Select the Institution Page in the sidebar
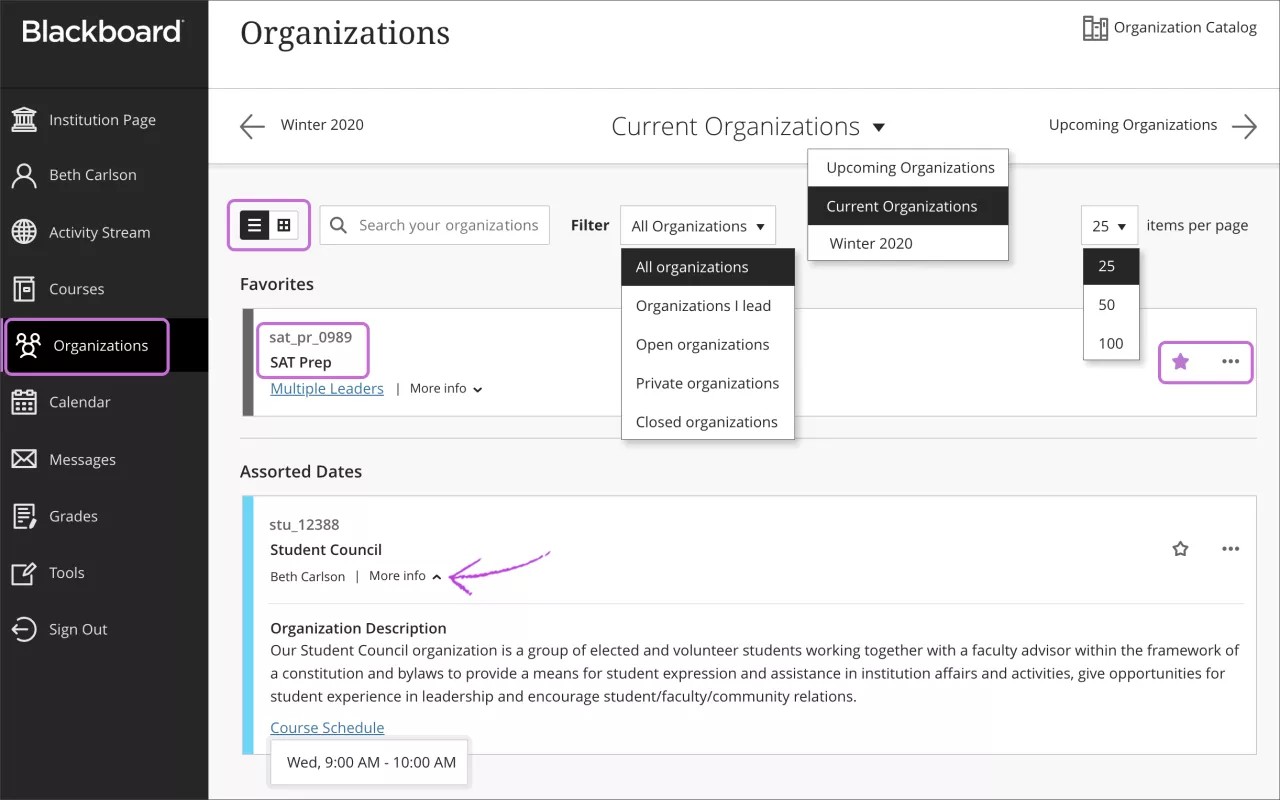1280x800 pixels. click(103, 119)
